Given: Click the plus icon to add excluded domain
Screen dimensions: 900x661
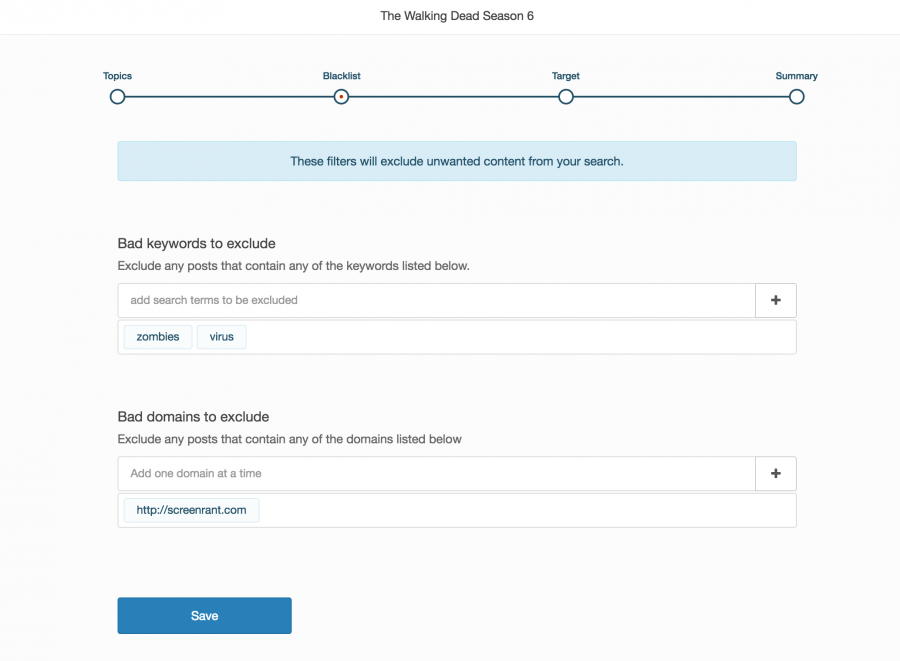Looking at the screenshot, I should click(x=775, y=474).
